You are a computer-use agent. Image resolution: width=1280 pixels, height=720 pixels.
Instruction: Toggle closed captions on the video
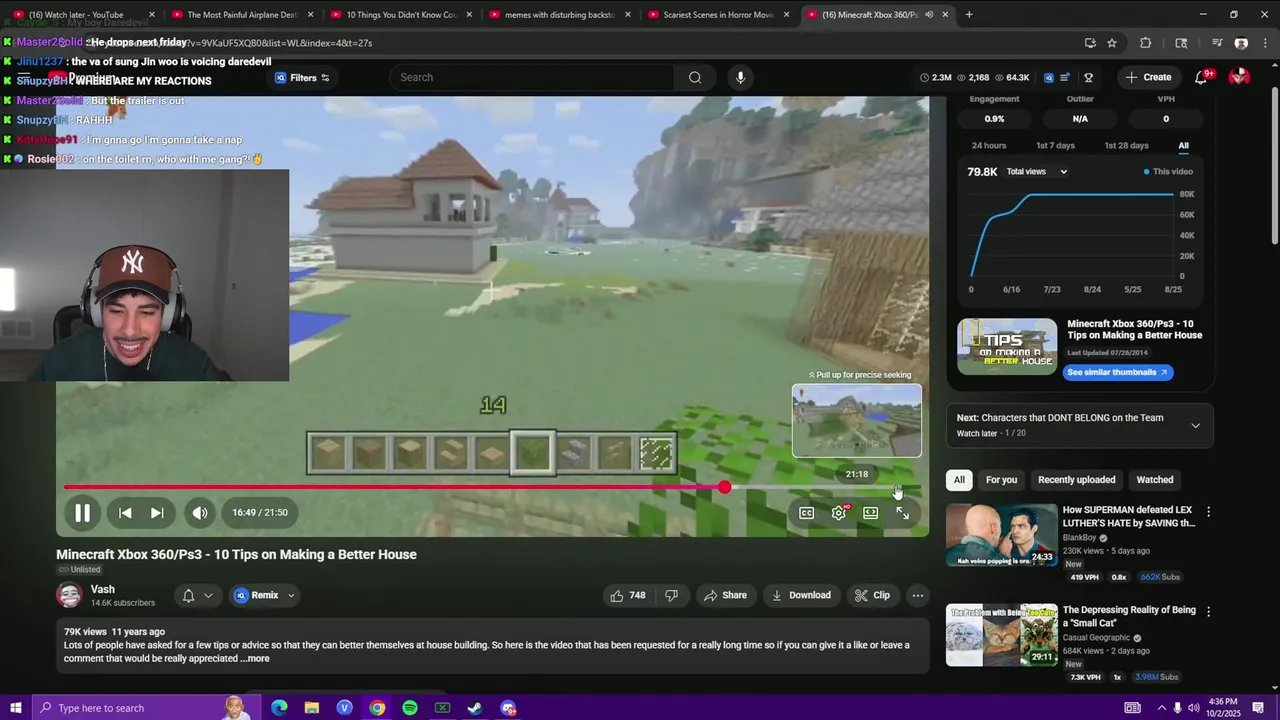pos(806,513)
